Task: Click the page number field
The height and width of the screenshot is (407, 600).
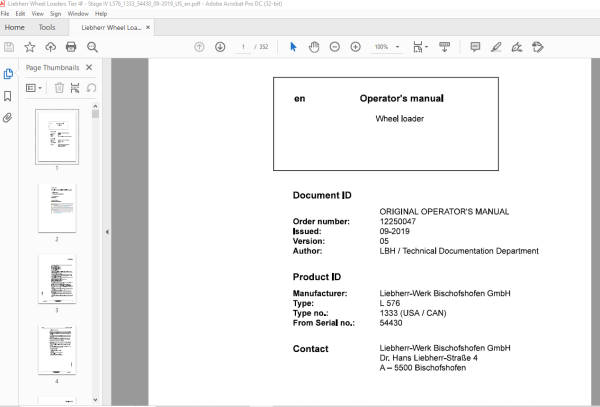Action: pos(243,47)
